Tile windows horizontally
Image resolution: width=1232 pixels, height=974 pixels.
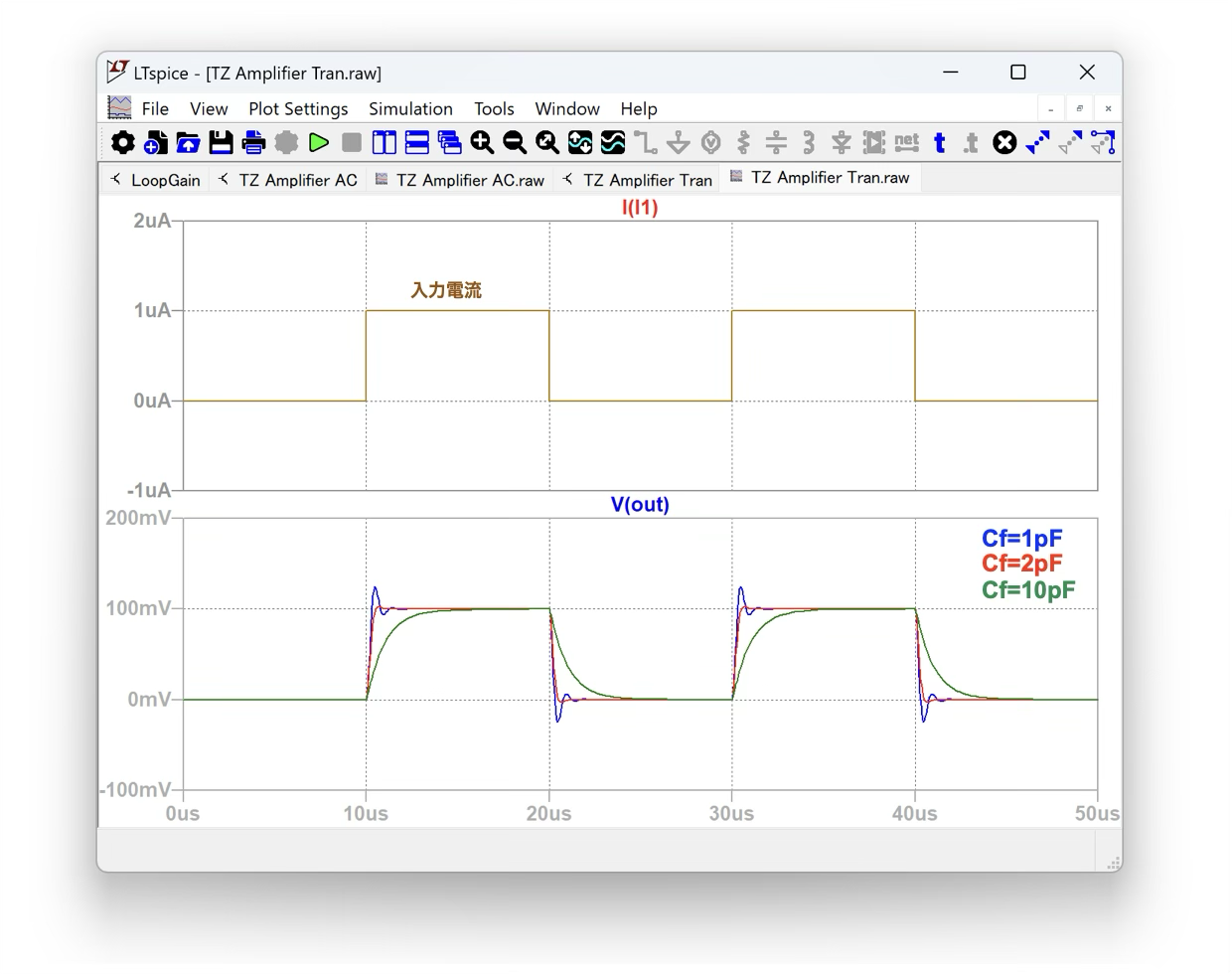tap(417, 143)
